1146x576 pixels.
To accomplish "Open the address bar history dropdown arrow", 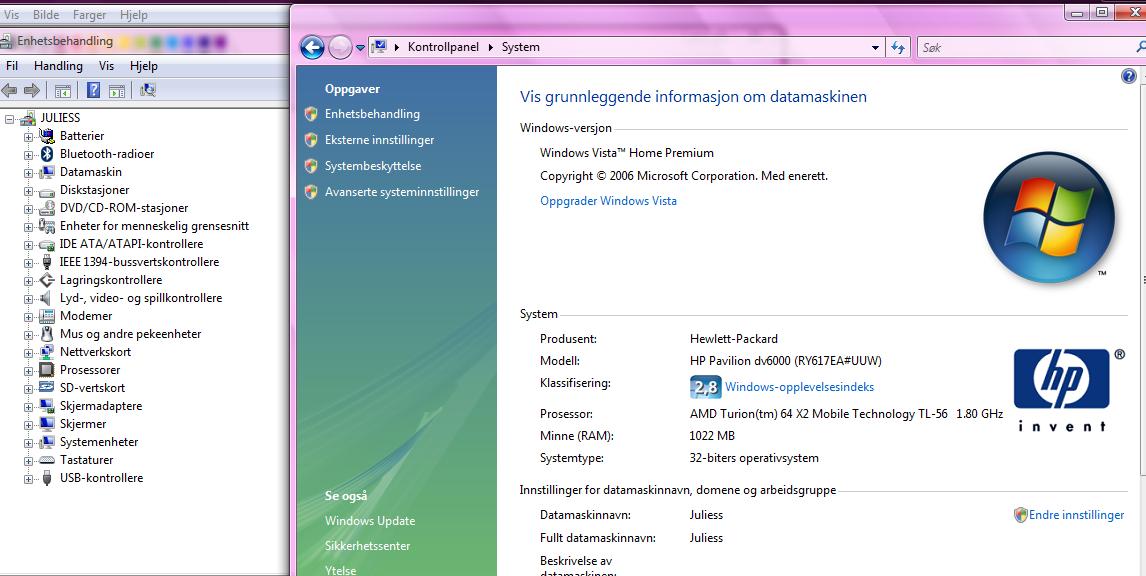I will pos(875,48).
